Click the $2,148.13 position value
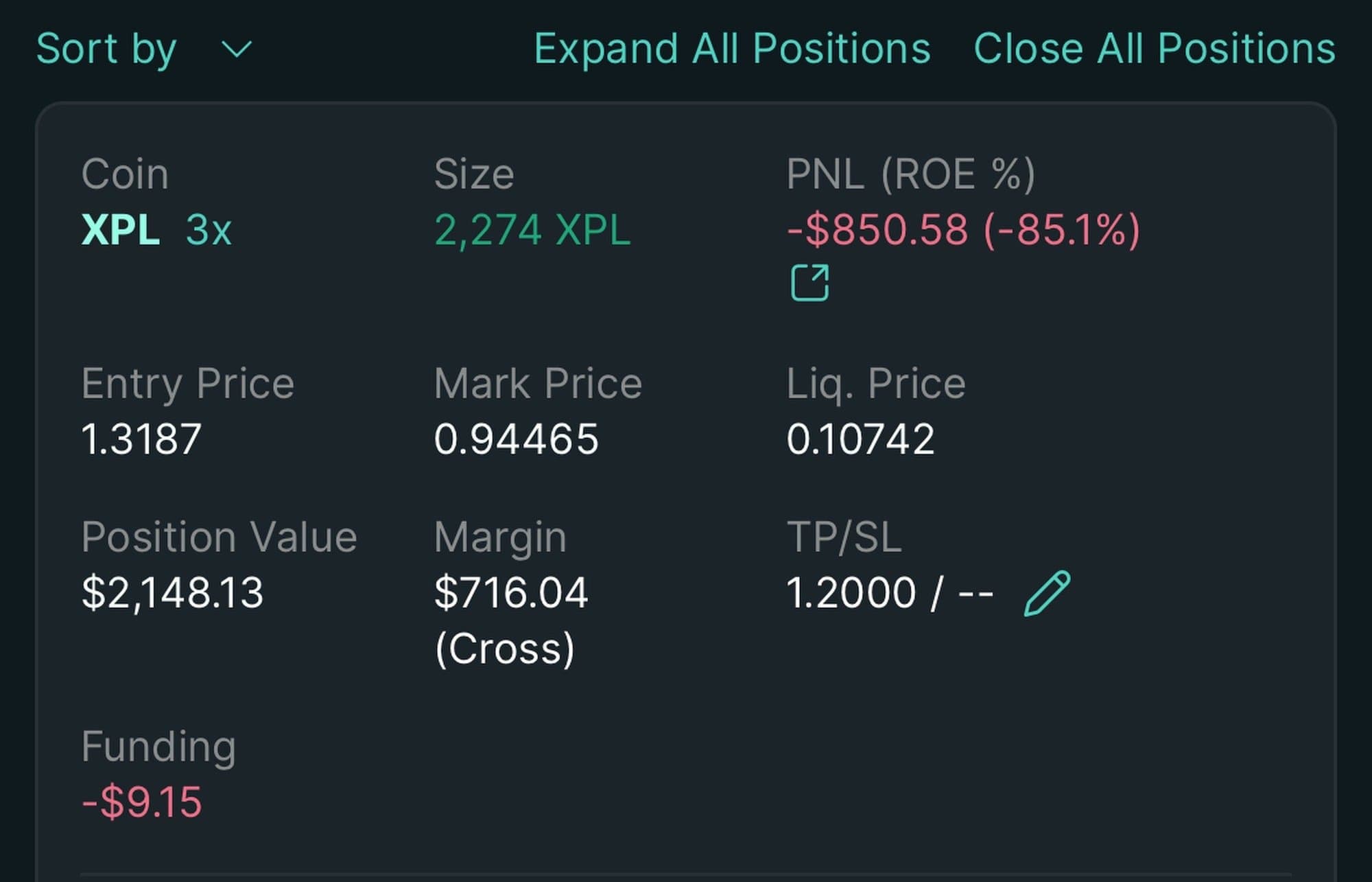This screenshot has width=1372, height=882. click(172, 593)
